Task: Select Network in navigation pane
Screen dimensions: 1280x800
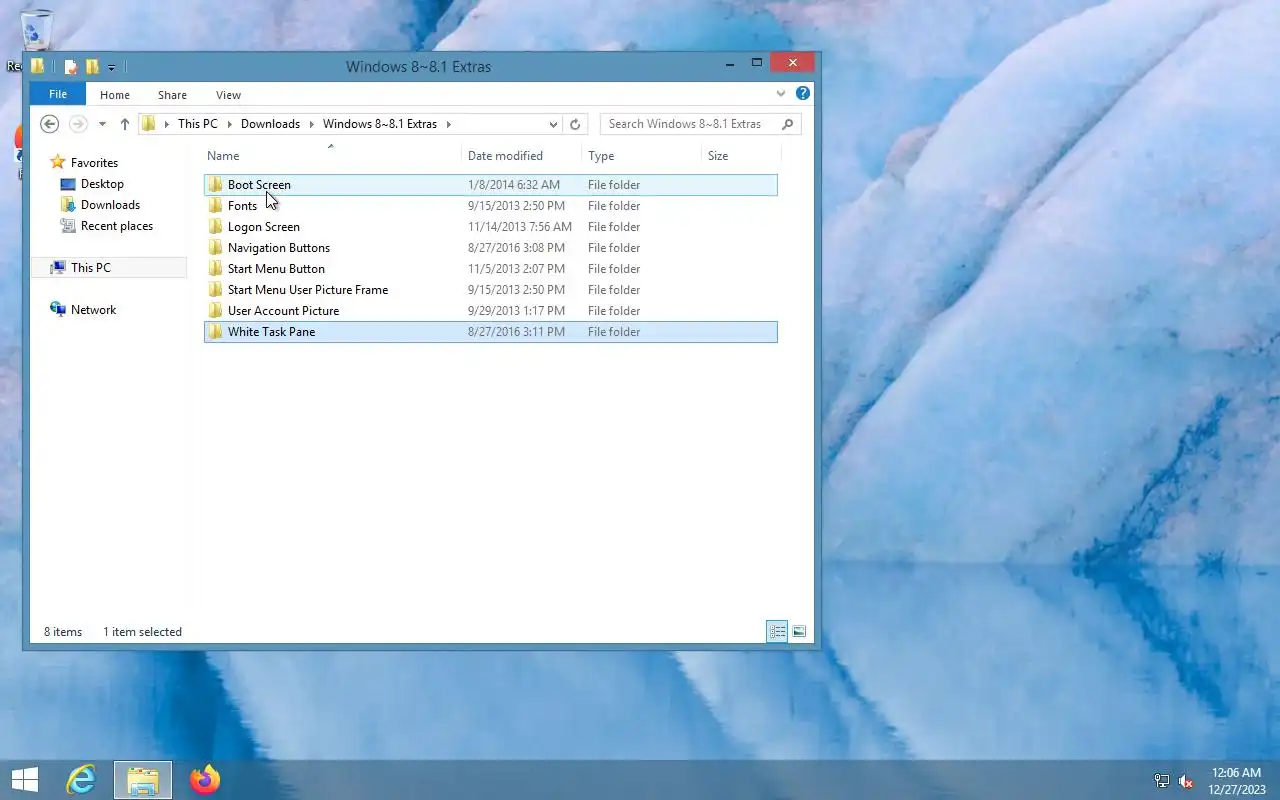Action: (93, 310)
